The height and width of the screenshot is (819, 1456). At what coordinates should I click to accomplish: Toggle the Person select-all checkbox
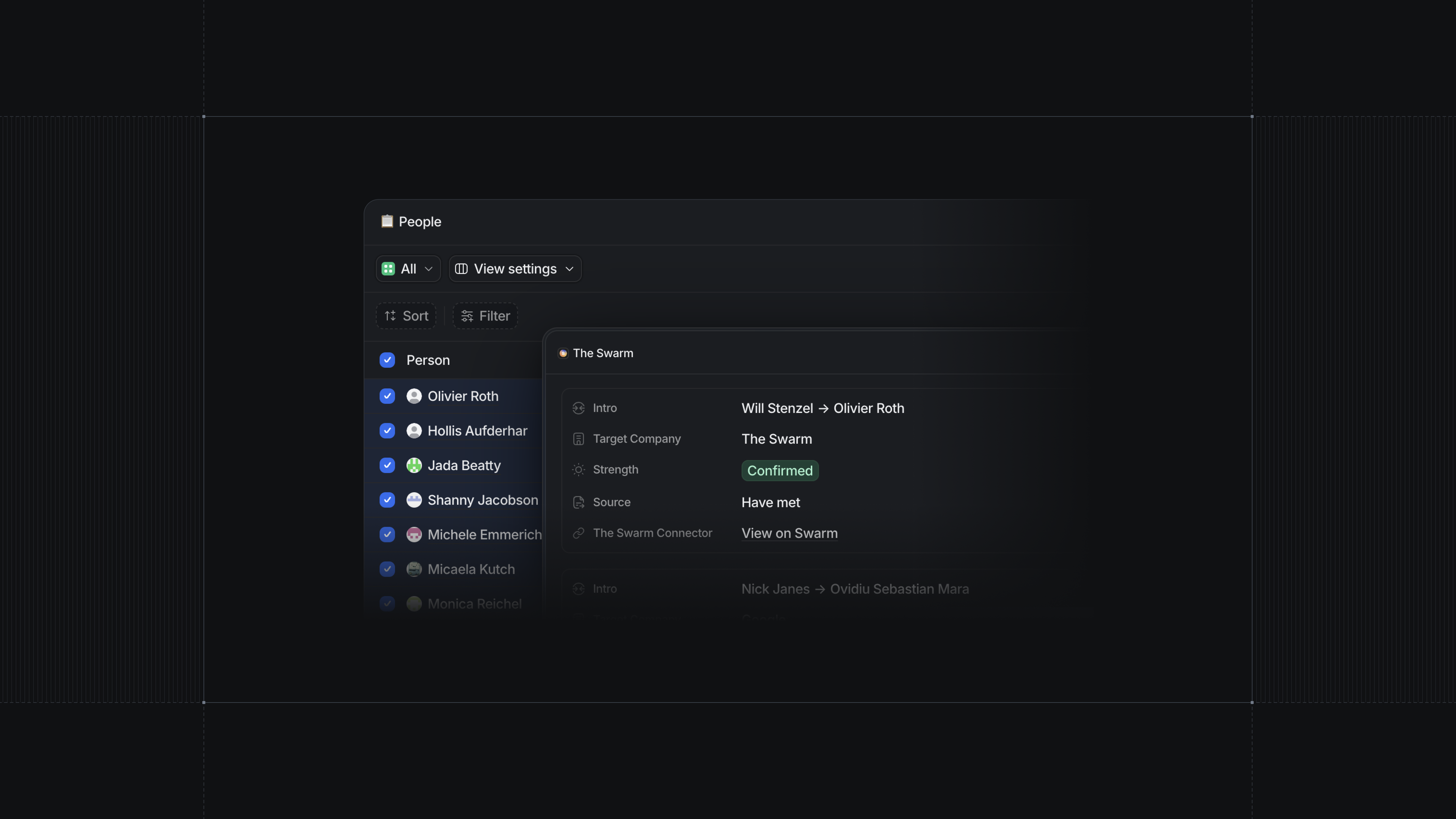tap(387, 360)
